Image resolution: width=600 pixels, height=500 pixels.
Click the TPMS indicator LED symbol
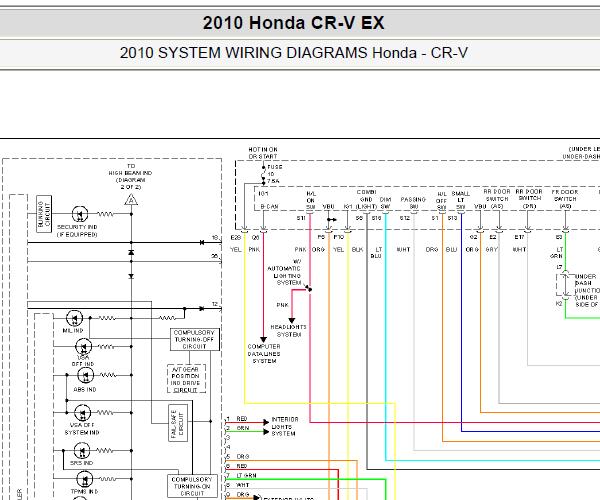click(85, 479)
